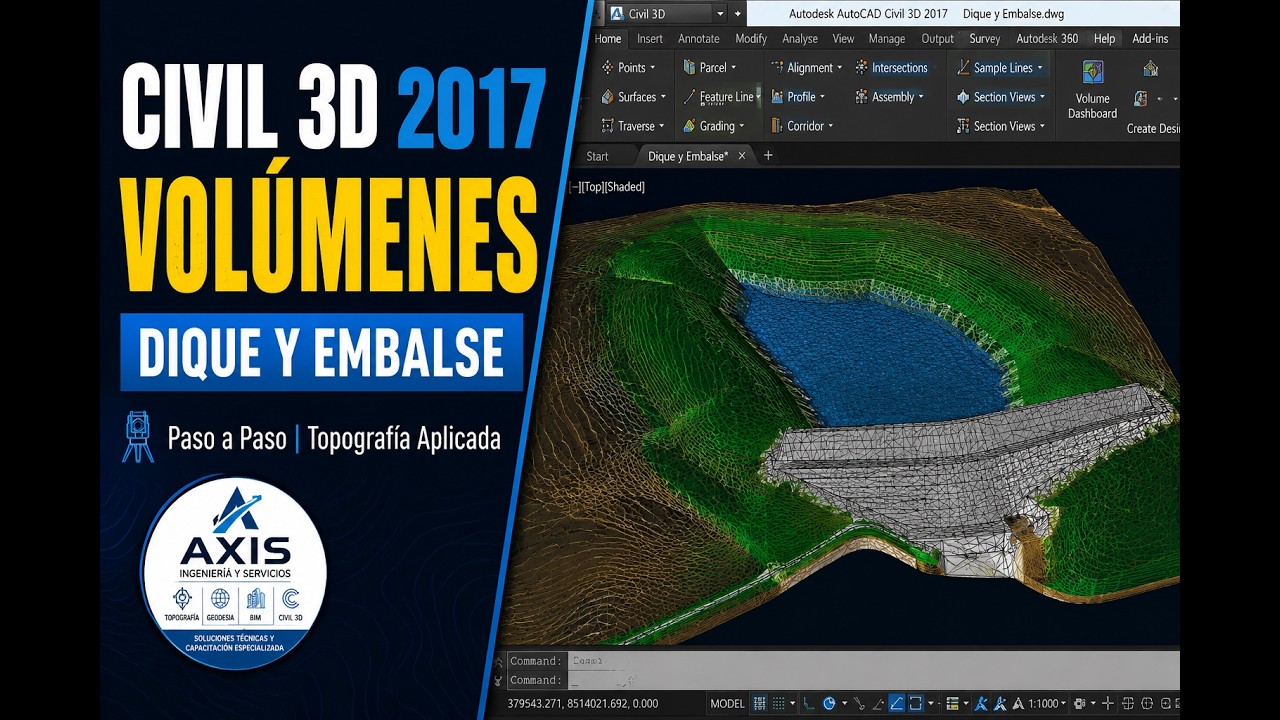This screenshot has width=1280, height=720.
Task: Click the isometric drafting icon in status bar
Action: (x=859, y=704)
